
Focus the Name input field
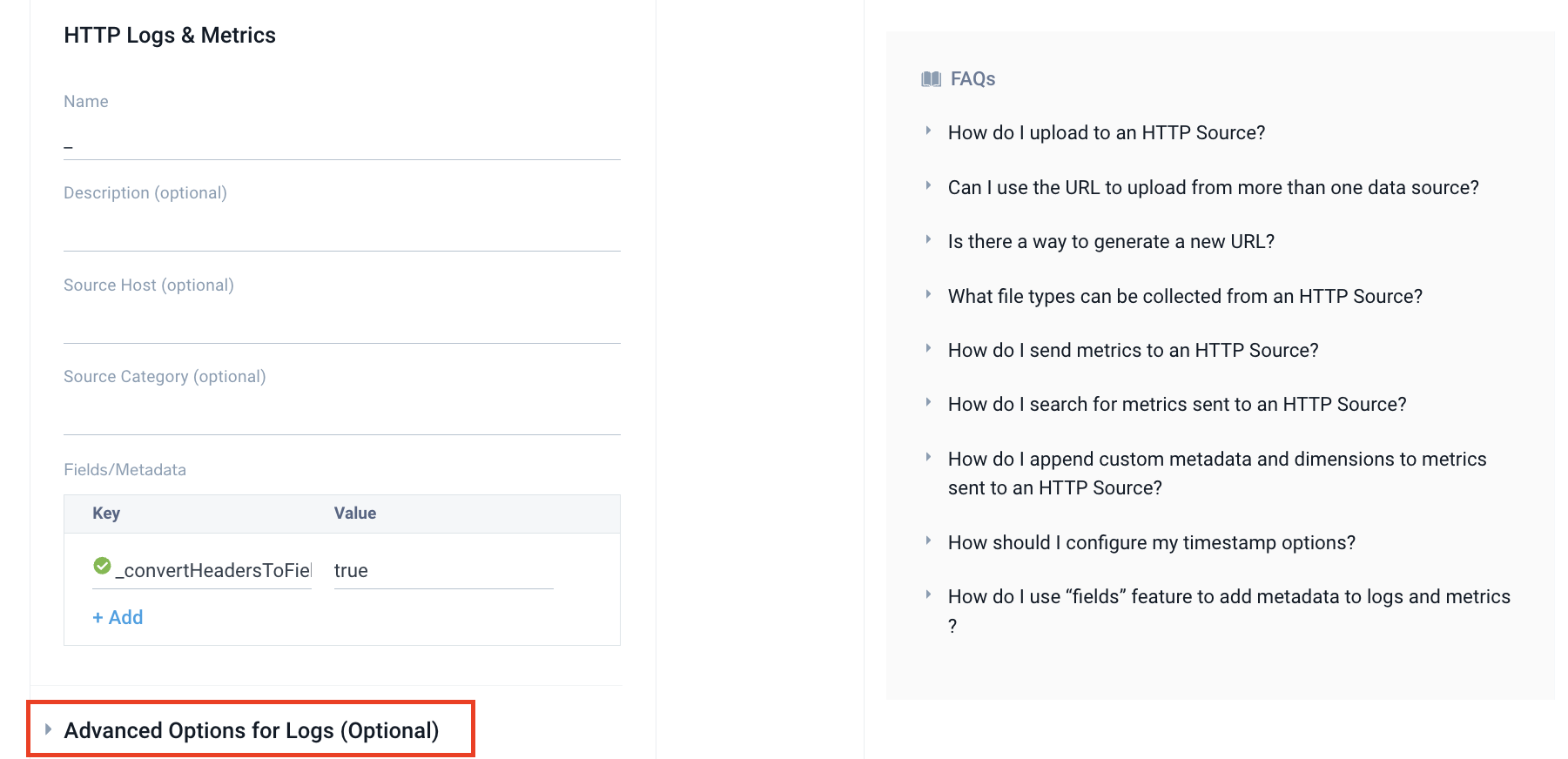point(341,144)
